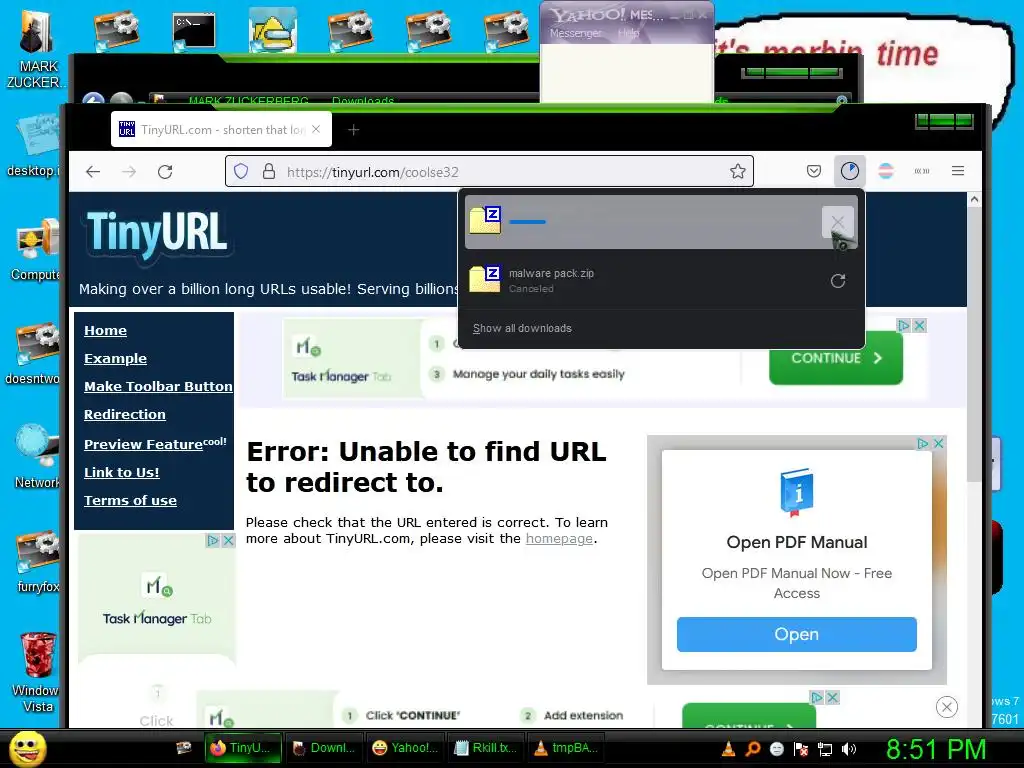
Task: Close the Open PDF Manual ad
Action: 938,443
